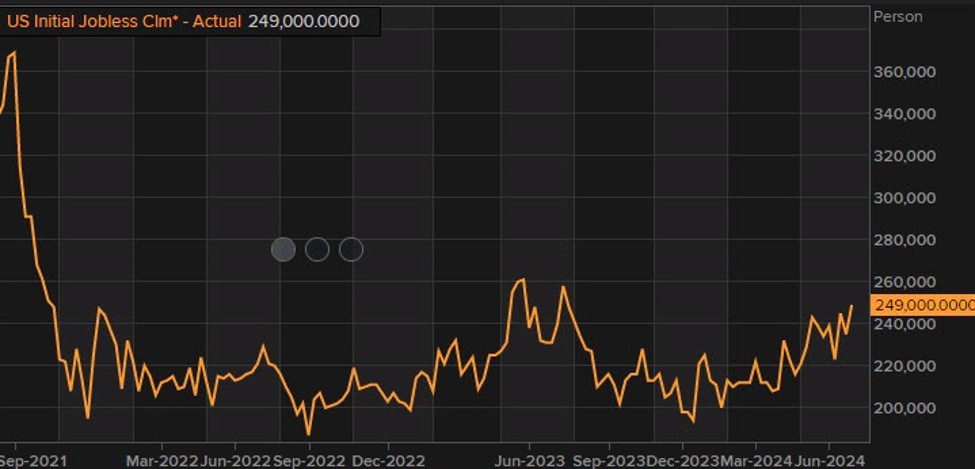Click the 280,000 y-axis label
This screenshot has width=975, height=469.
point(904,240)
